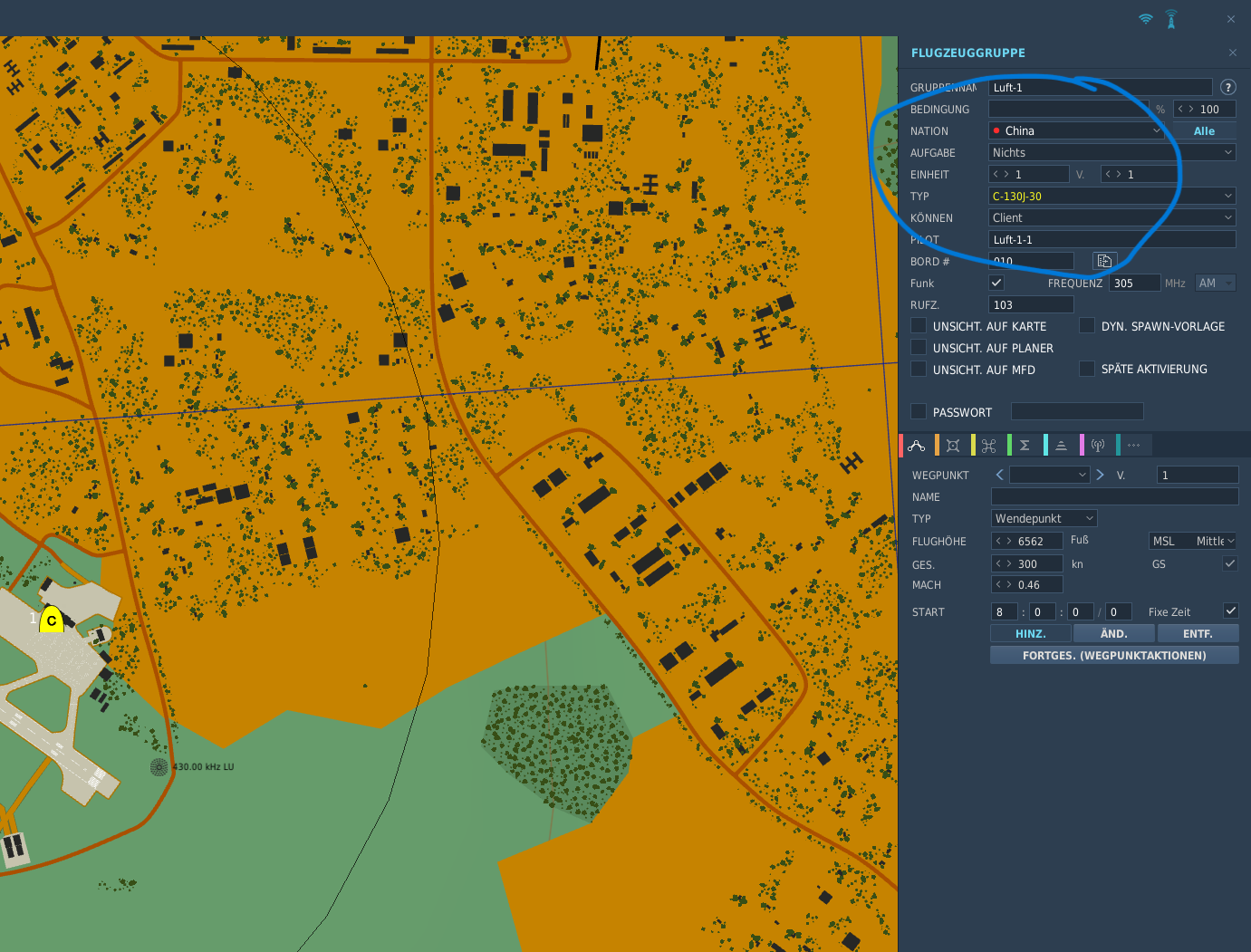Open the route waypoints tab icon
The height and width of the screenshot is (952, 1251).
[x=917, y=446]
